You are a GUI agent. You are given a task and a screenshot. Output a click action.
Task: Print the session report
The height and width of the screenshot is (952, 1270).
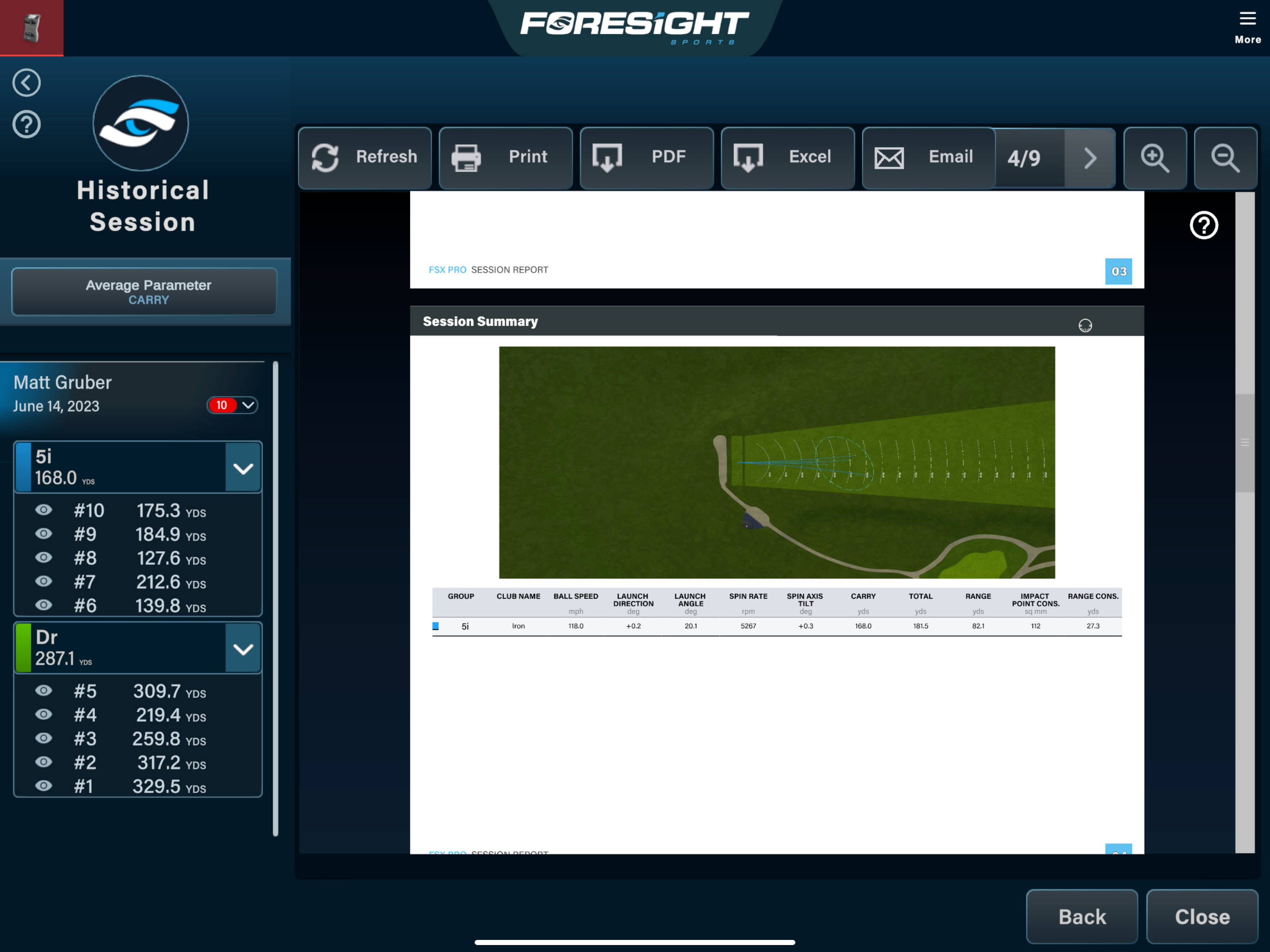tap(505, 157)
